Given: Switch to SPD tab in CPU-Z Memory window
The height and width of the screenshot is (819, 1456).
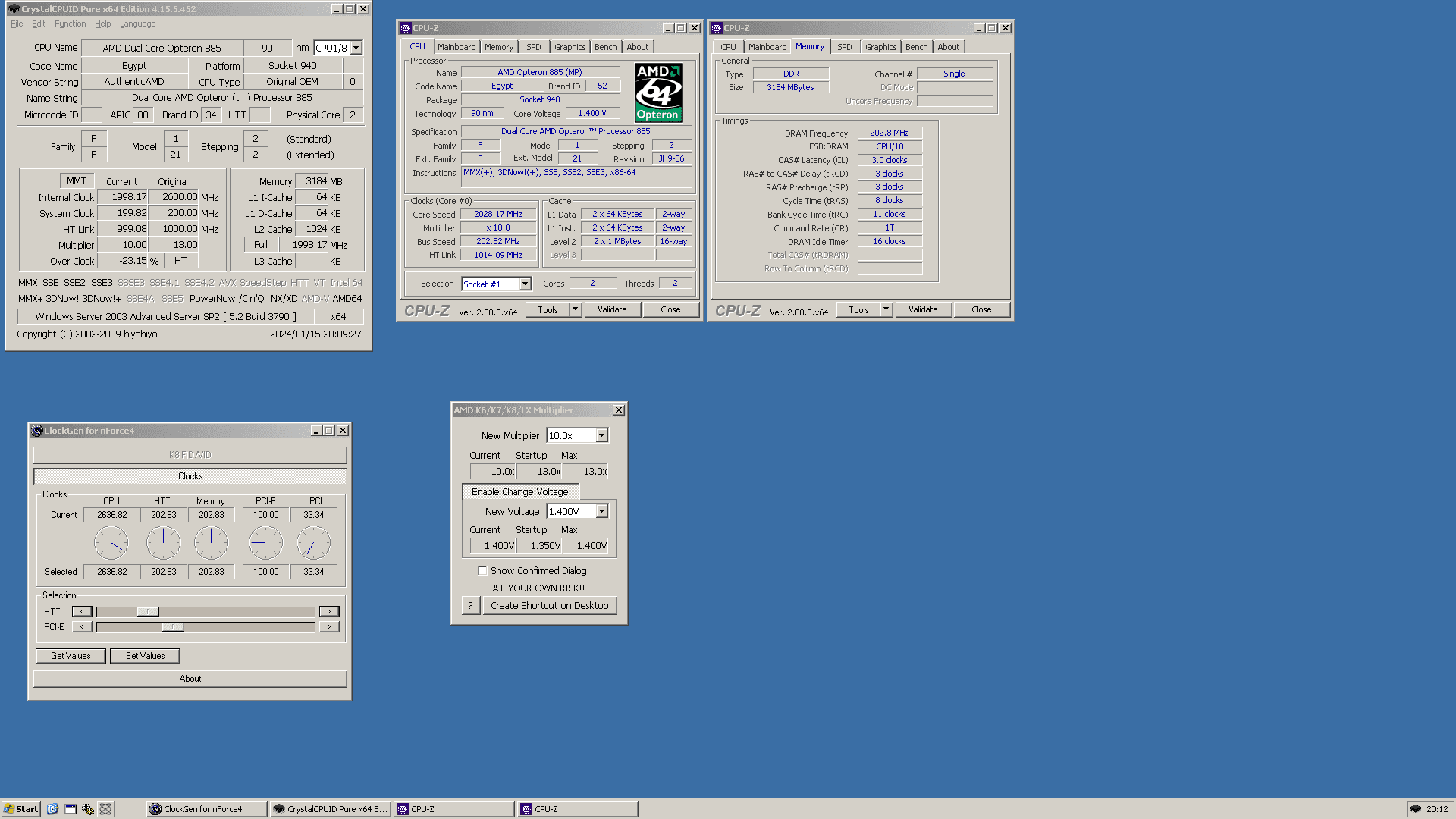Looking at the screenshot, I should tap(844, 47).
